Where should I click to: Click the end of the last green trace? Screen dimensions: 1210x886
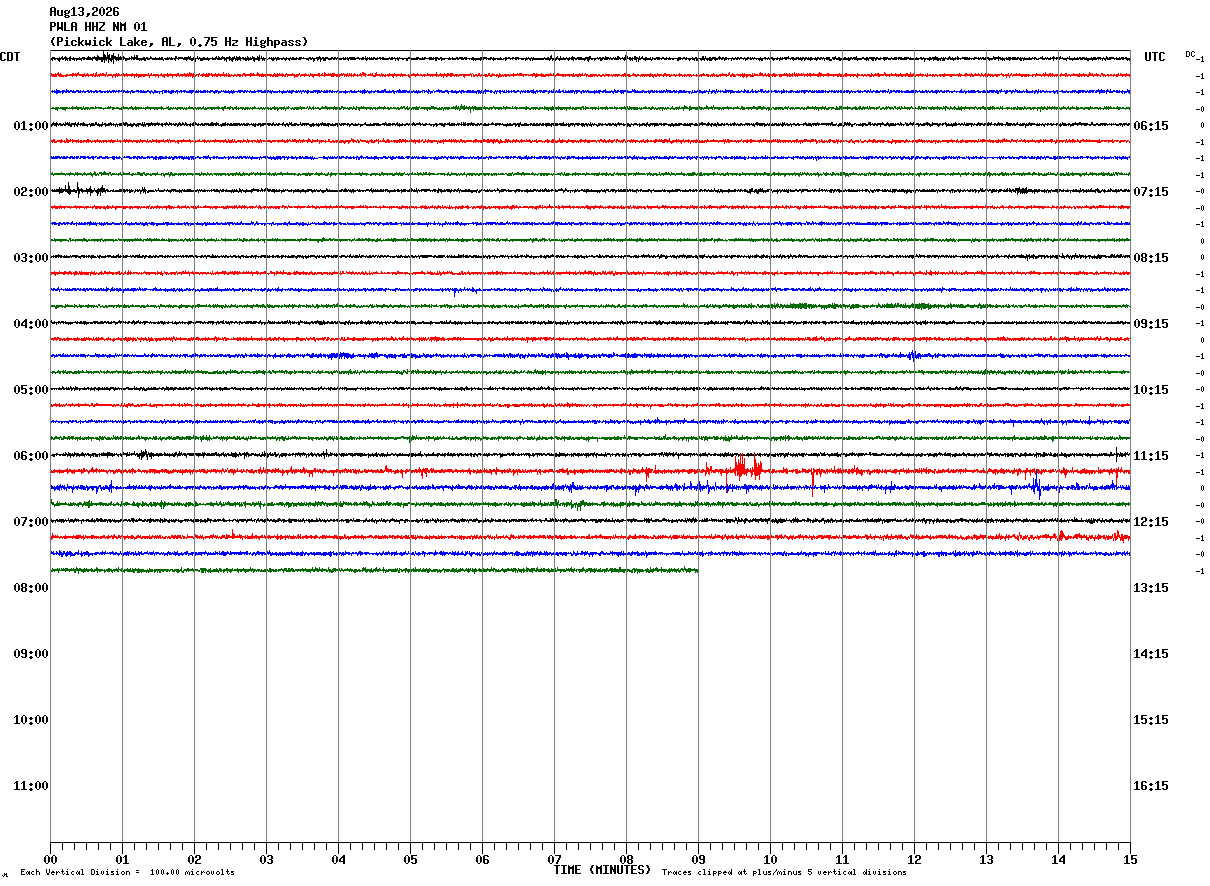point(695,570)
